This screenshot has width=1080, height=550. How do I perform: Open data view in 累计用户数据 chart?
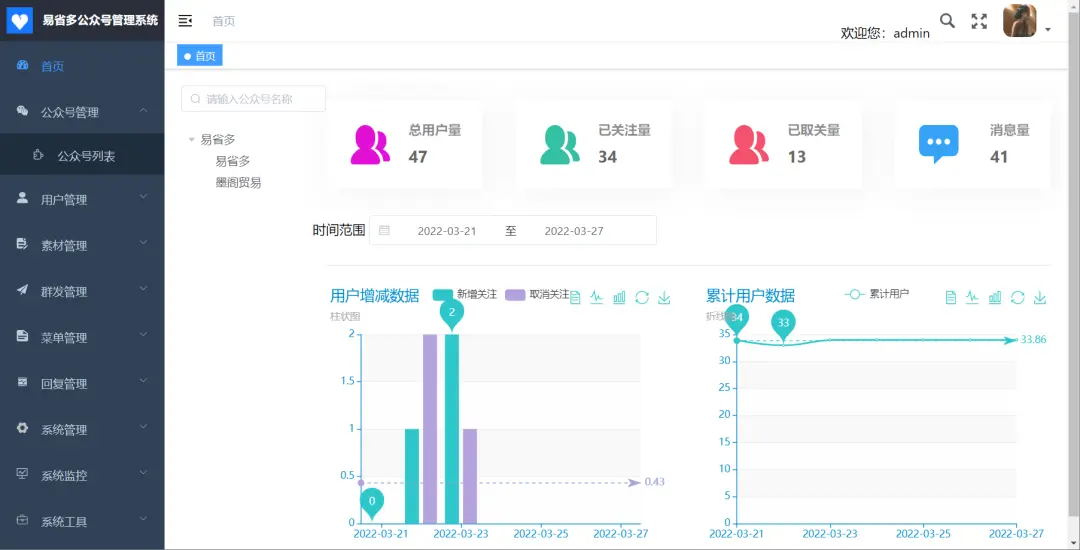click(951, 297)
